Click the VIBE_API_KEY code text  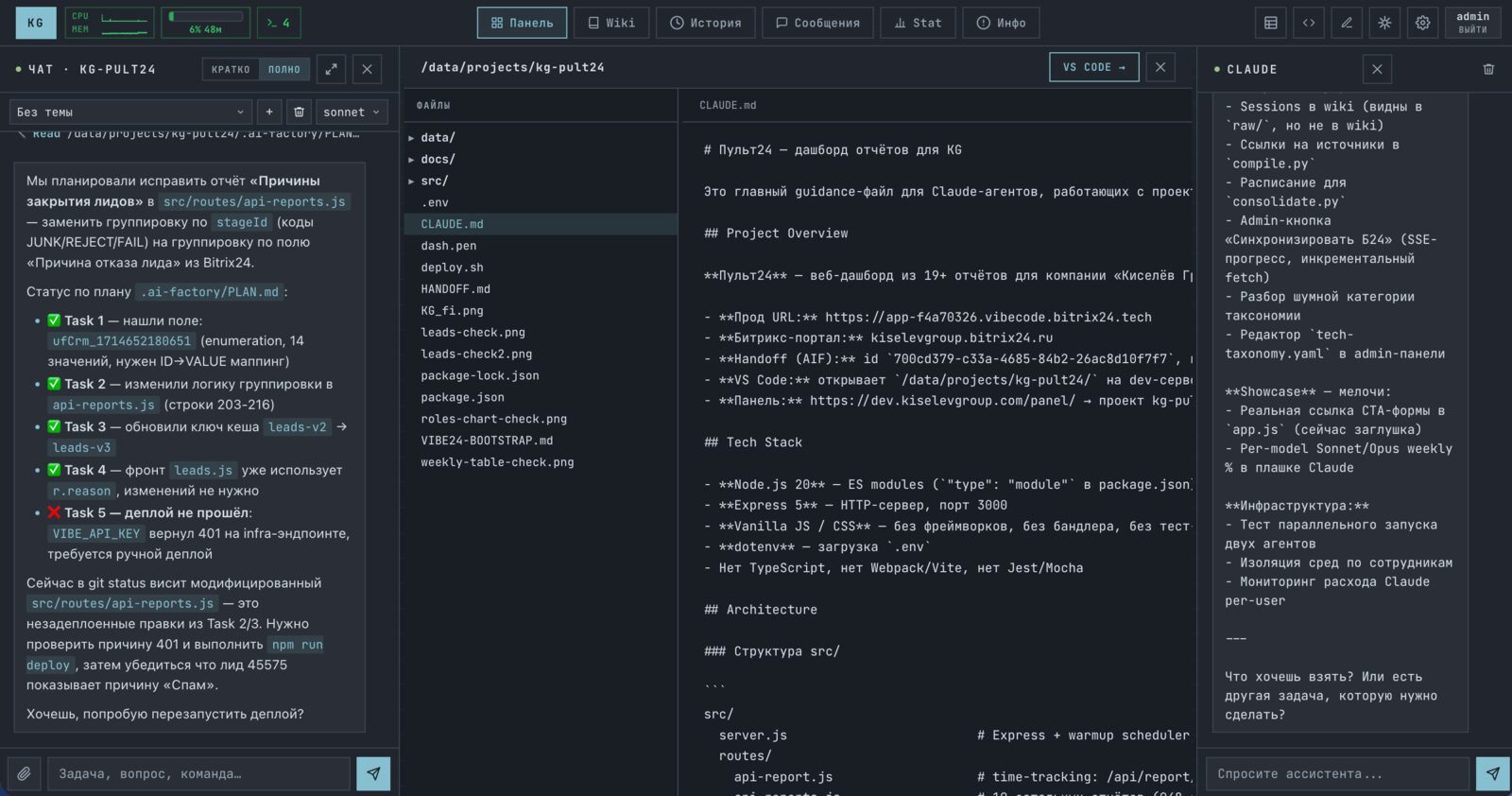(x=96, y=534)
